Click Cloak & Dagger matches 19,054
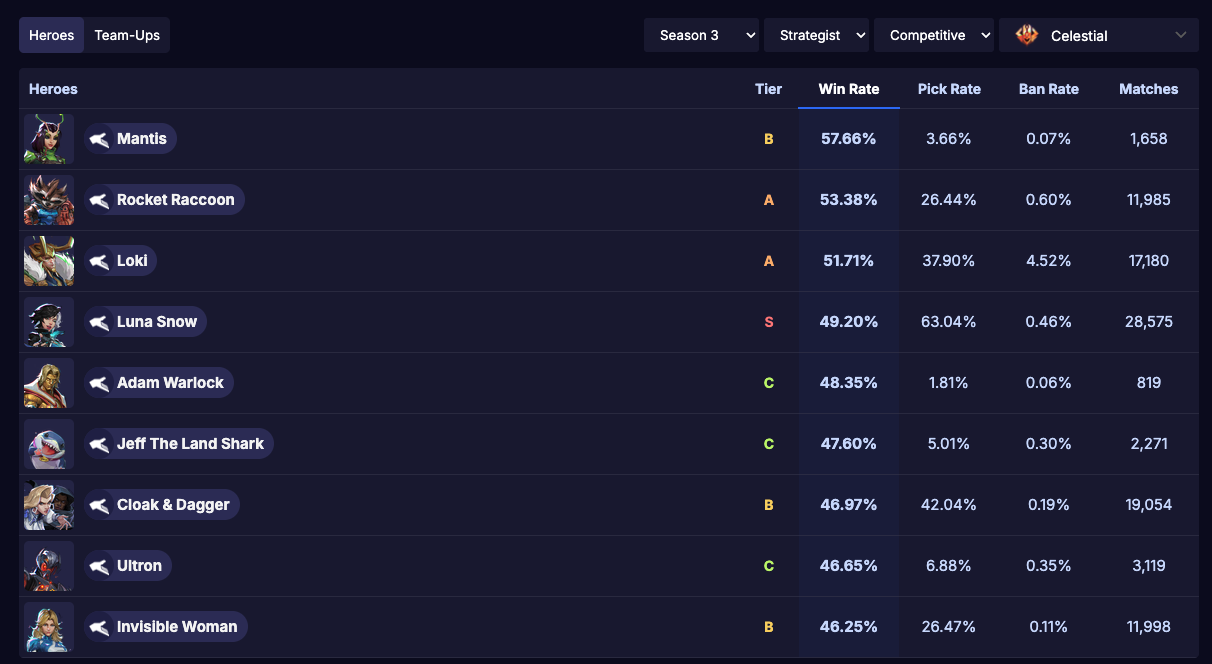 click(x=1149, y=505)
